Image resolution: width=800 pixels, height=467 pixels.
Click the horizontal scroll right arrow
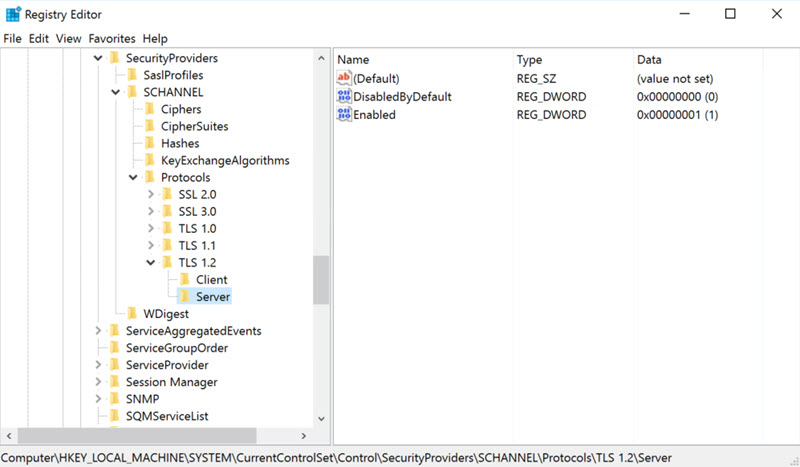click(304, 435)
